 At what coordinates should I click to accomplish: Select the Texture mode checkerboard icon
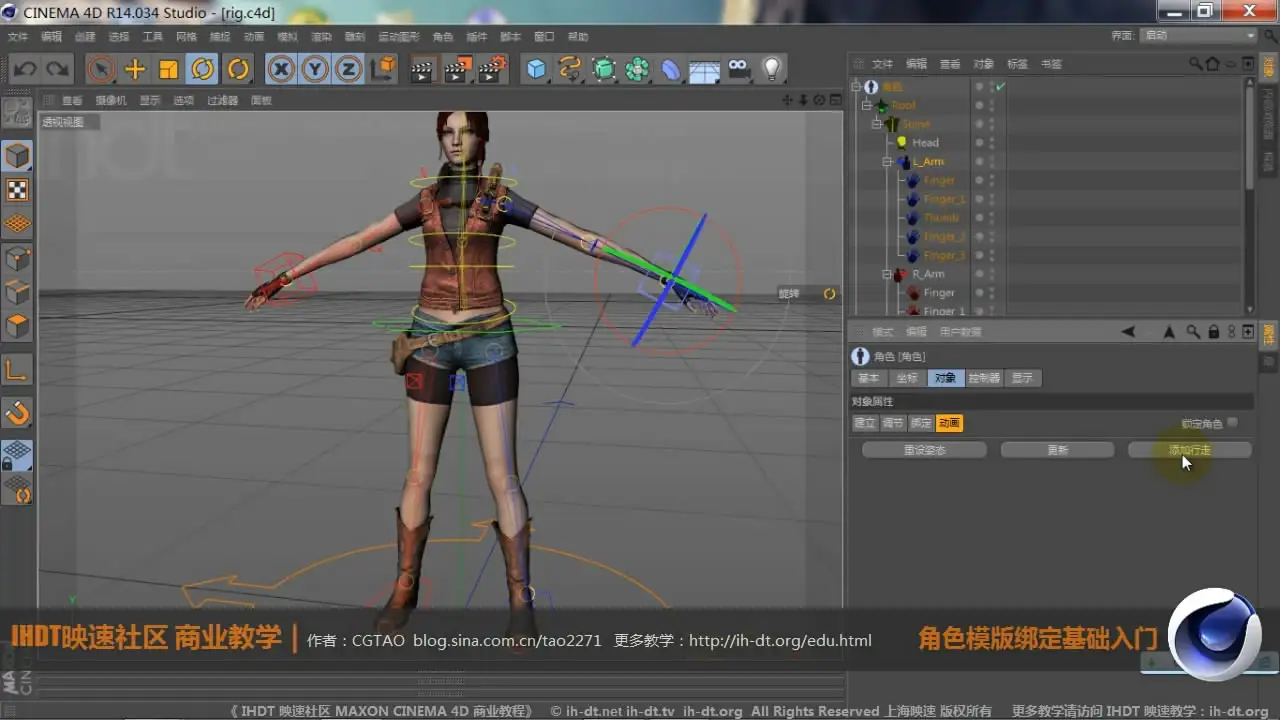pos(17,190)
